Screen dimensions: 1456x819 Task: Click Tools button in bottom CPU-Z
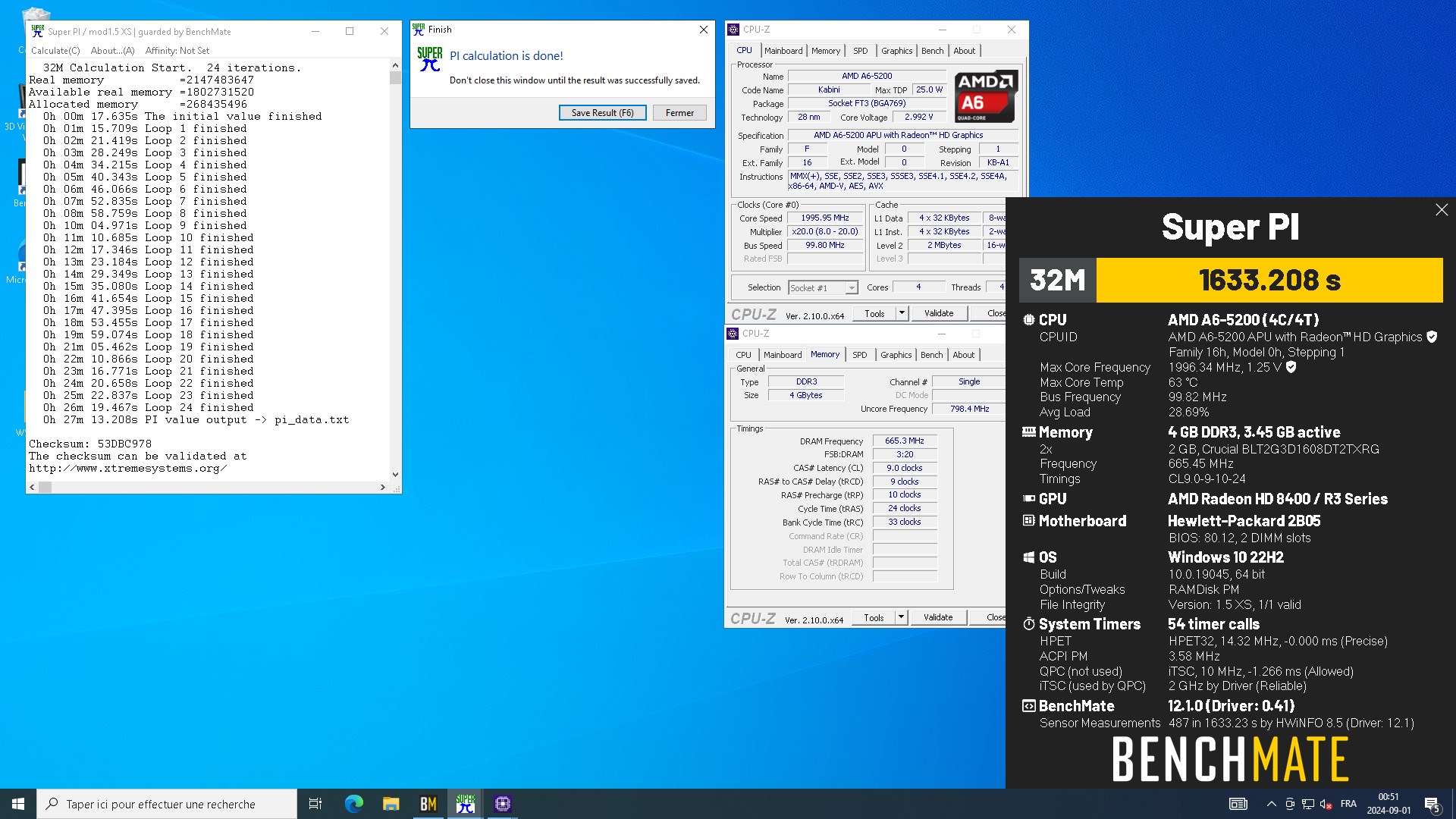click(874, 617)
